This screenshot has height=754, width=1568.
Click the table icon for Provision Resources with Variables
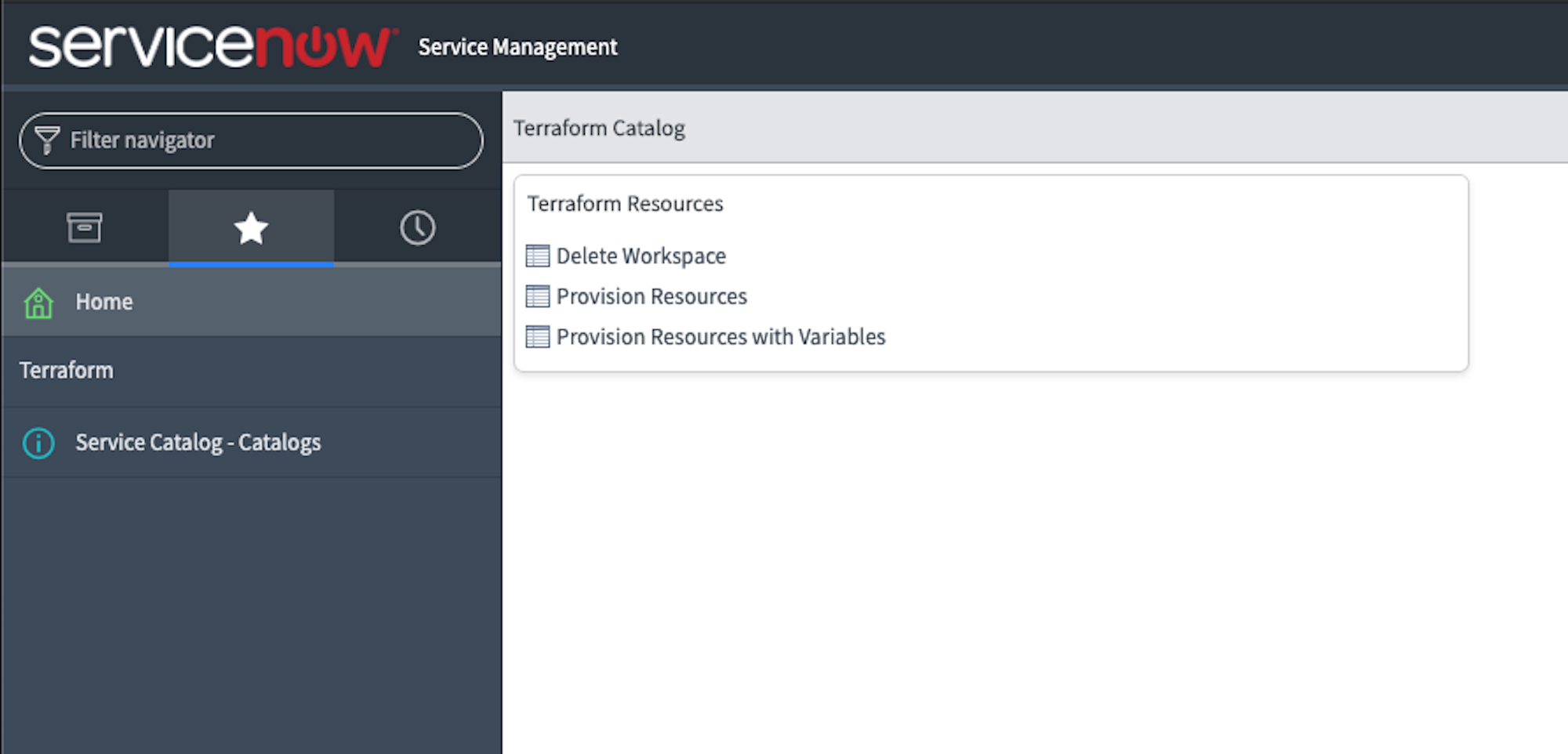pos(537,336)
